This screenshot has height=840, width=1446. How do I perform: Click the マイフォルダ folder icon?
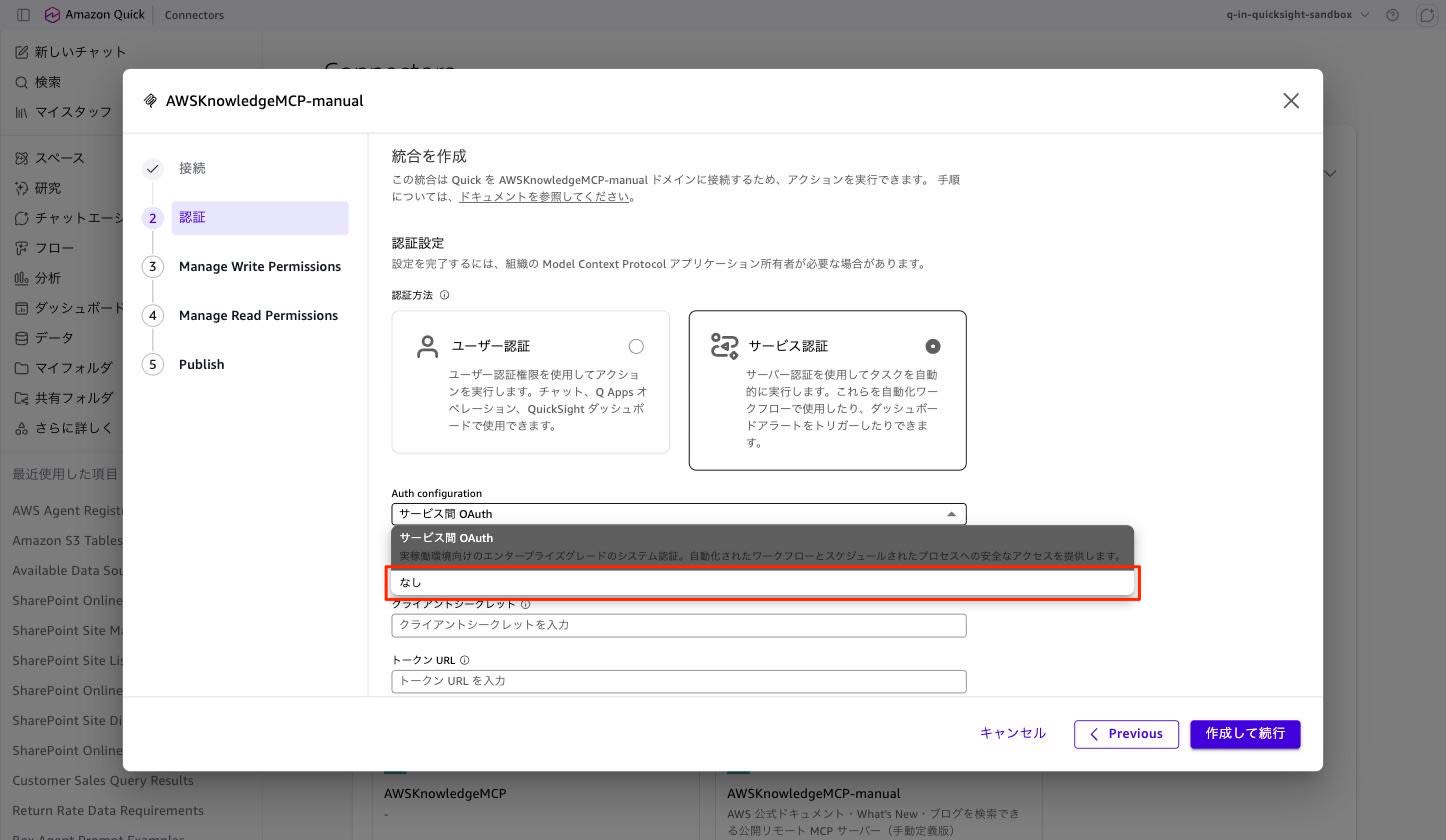pyautogui.click(x=22, y=368)
